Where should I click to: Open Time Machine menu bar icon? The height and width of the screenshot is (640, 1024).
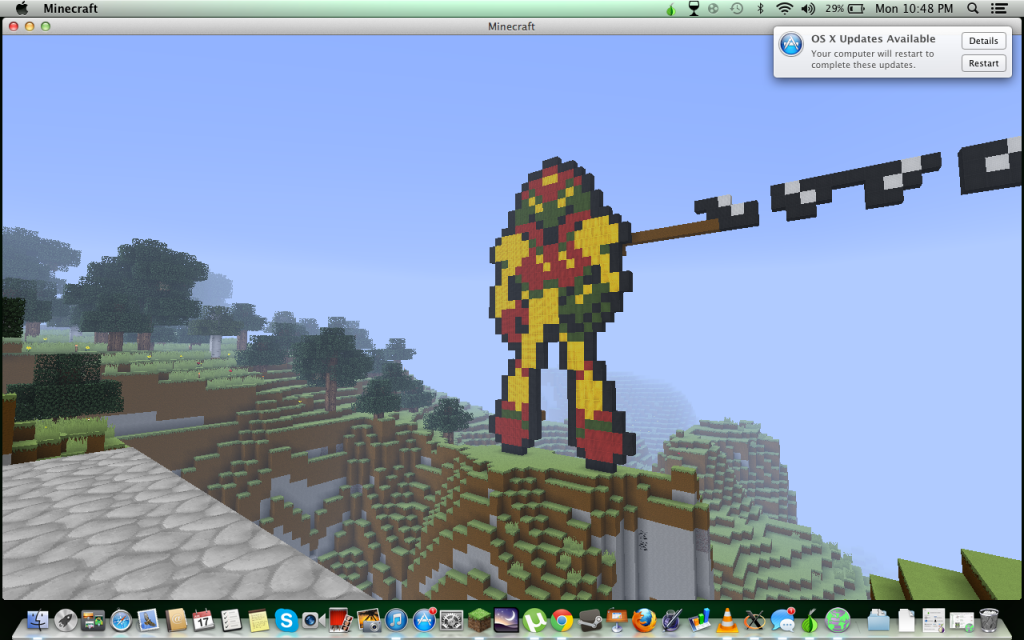pos(737,8)
